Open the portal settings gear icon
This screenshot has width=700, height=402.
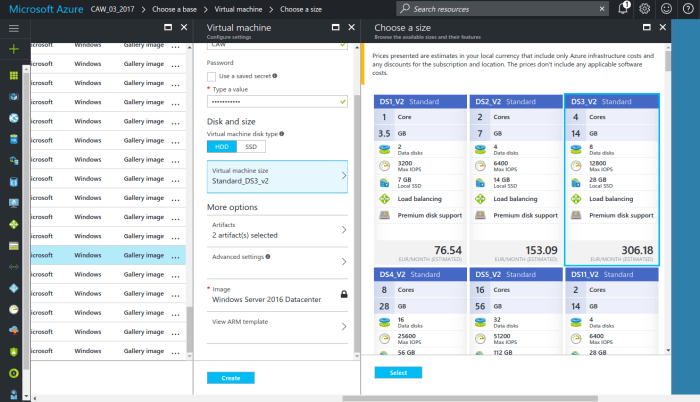(x=645, y=8)
